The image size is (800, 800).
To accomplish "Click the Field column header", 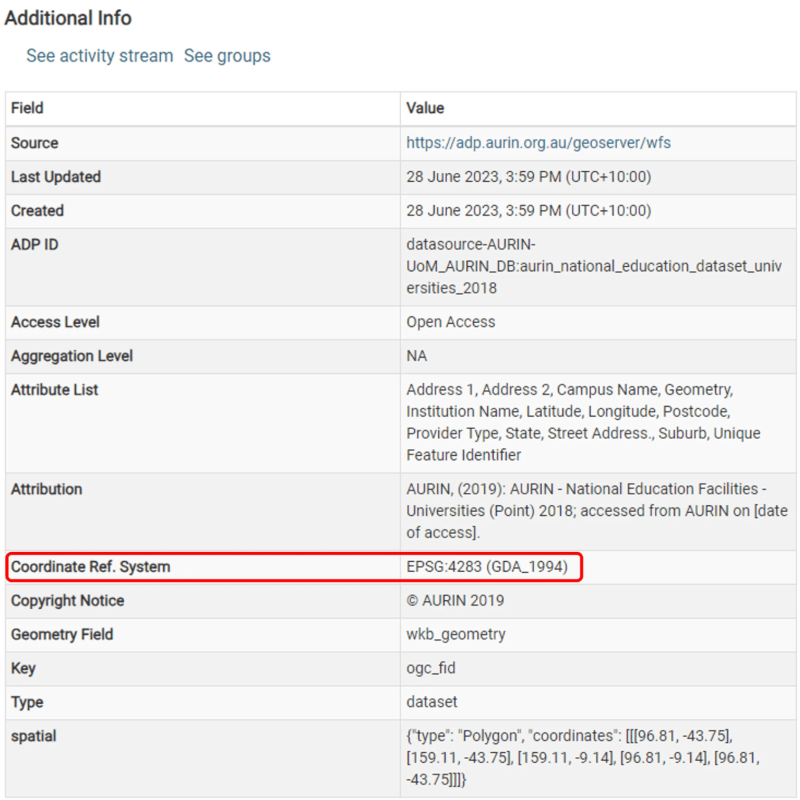I will pyautogui.click(x=27, y=108).
